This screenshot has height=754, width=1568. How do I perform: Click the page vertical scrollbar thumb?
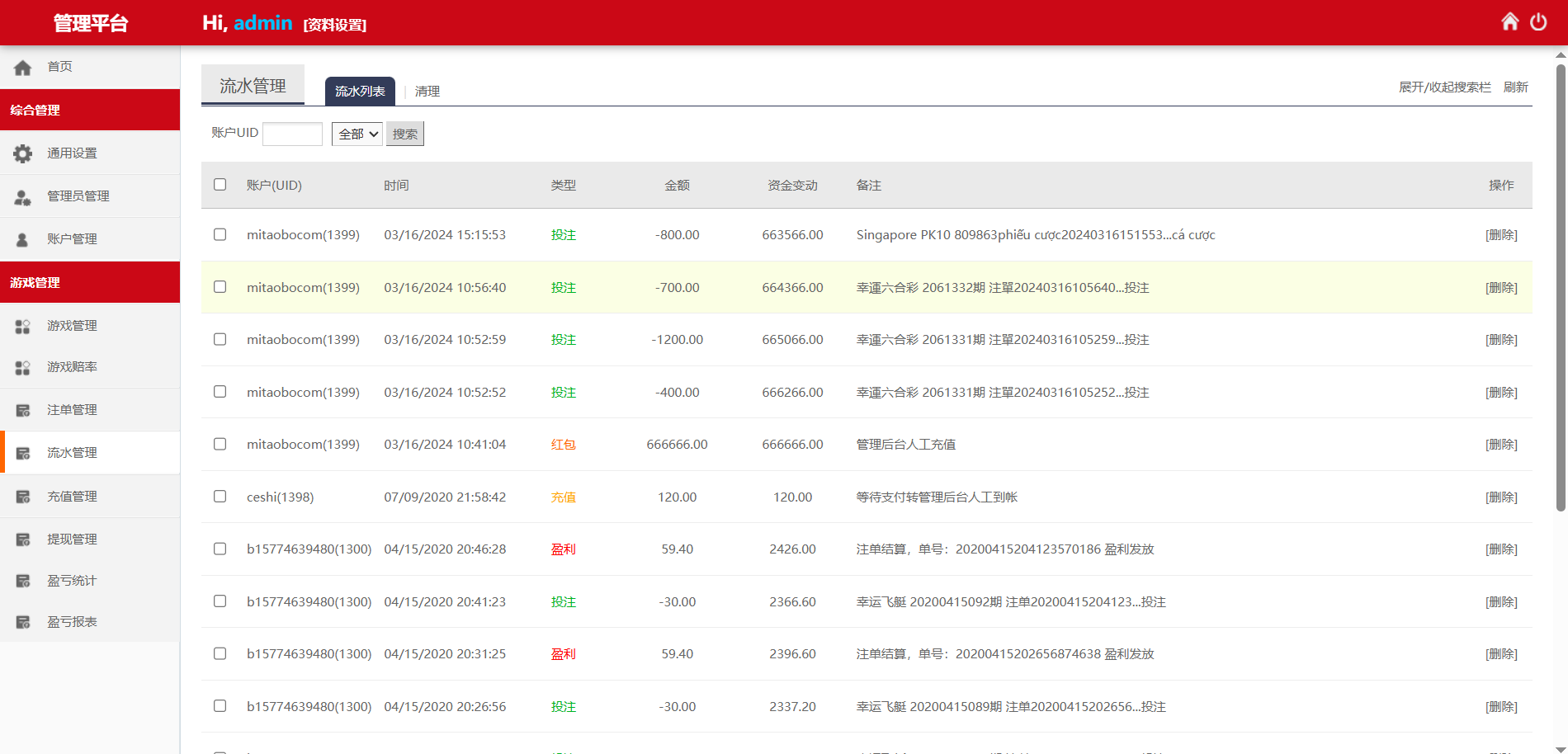point(1561,287)
